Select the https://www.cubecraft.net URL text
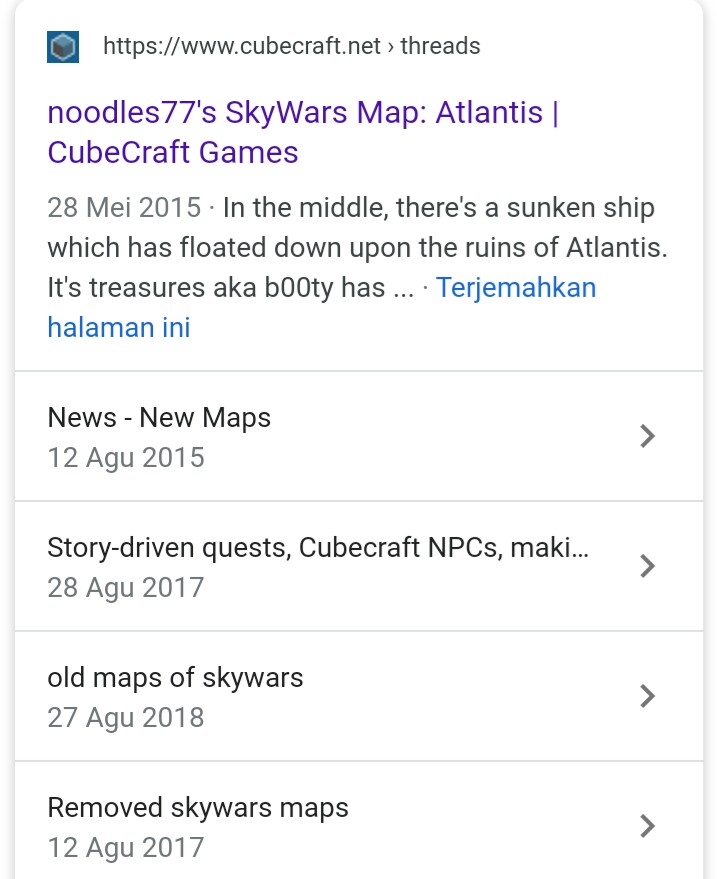This screenshot has height=879, width=717. (242, 46)
